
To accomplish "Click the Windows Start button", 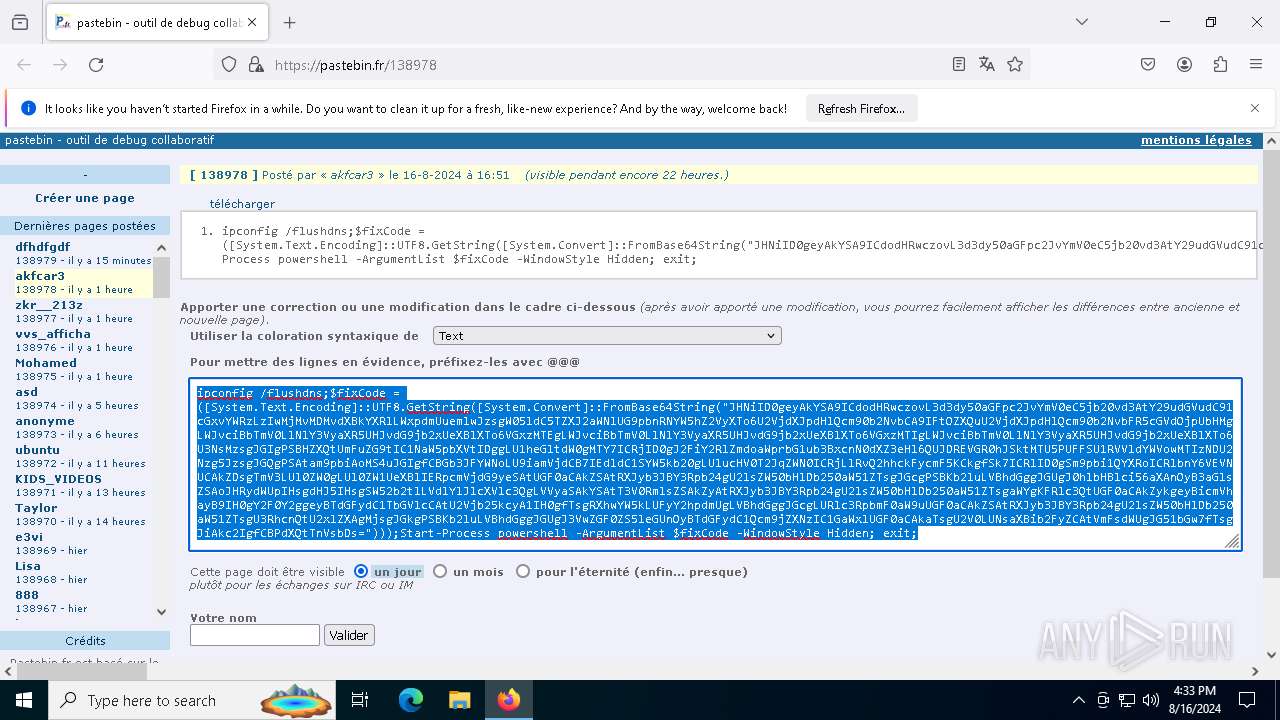I will coord(24,700).
